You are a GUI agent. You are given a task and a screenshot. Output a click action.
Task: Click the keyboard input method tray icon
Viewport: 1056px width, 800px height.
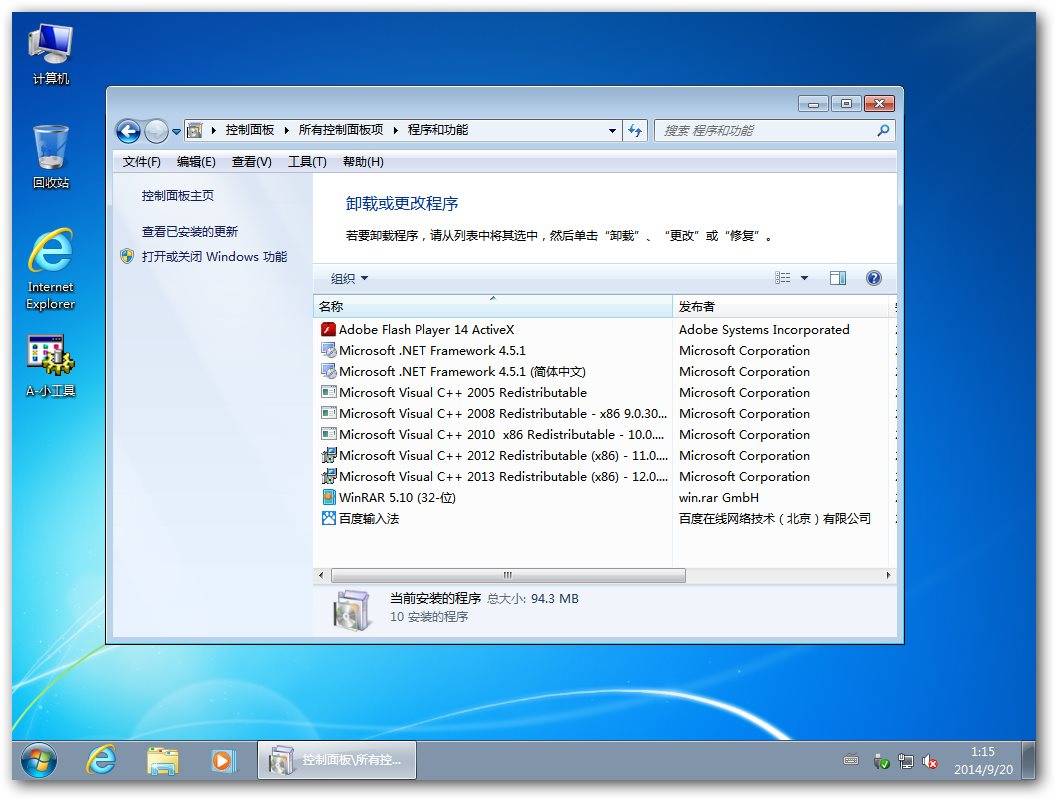pos(851,760)
